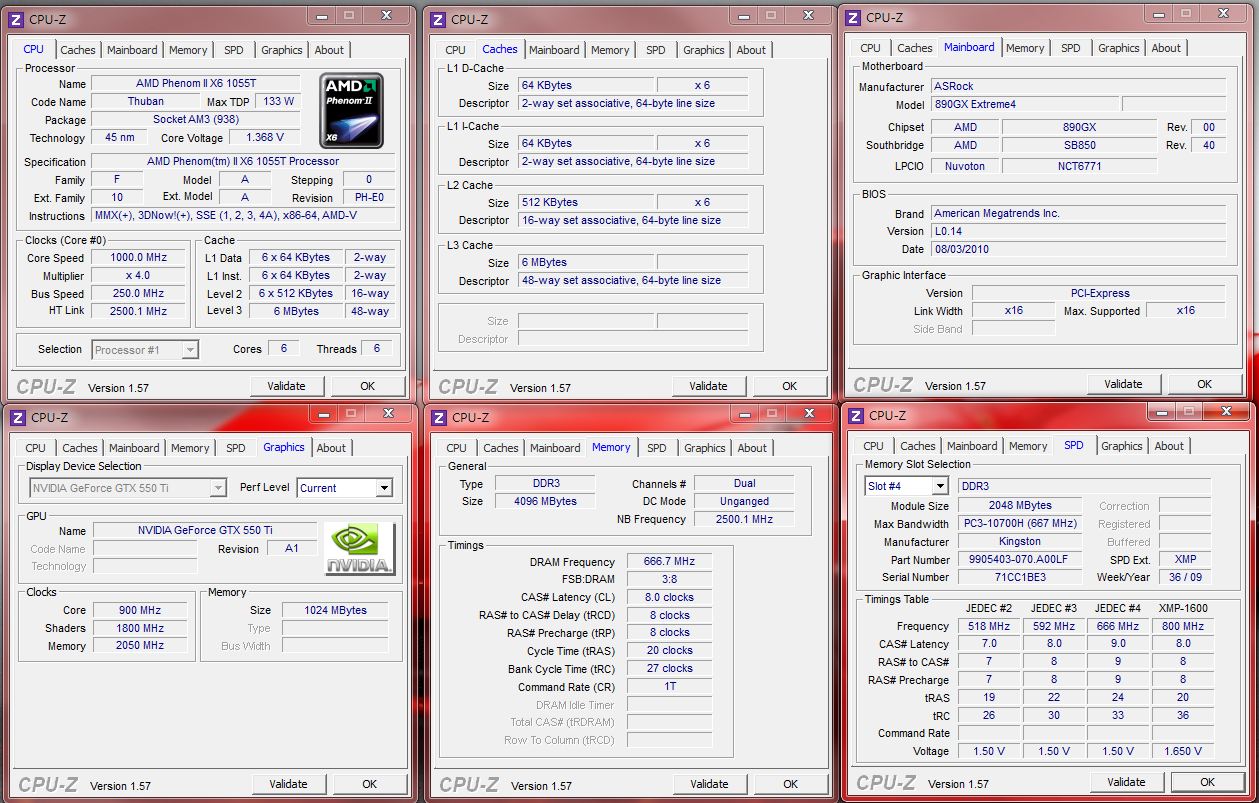Click OK in the Memory window
This screenshot has width=1259, height=803.
pos(790,784)
